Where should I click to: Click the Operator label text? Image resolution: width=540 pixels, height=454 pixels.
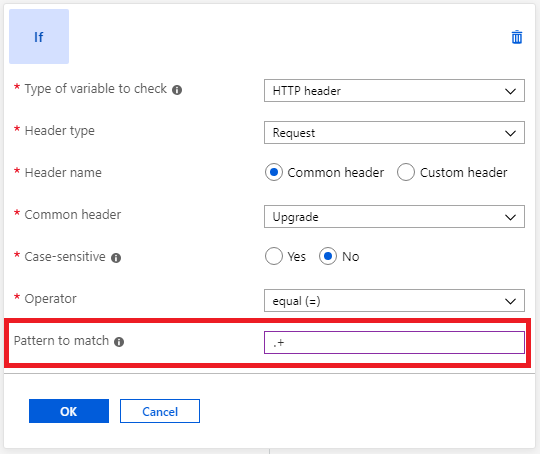[x=51, y=299]
